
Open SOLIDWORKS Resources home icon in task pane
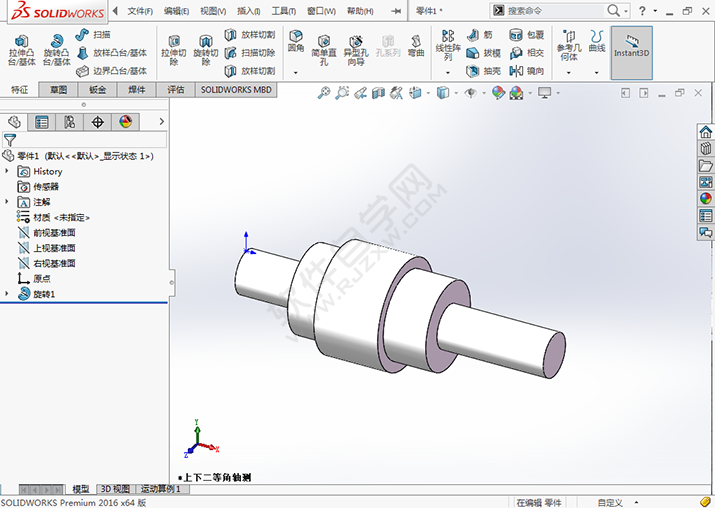pos(705,132)
